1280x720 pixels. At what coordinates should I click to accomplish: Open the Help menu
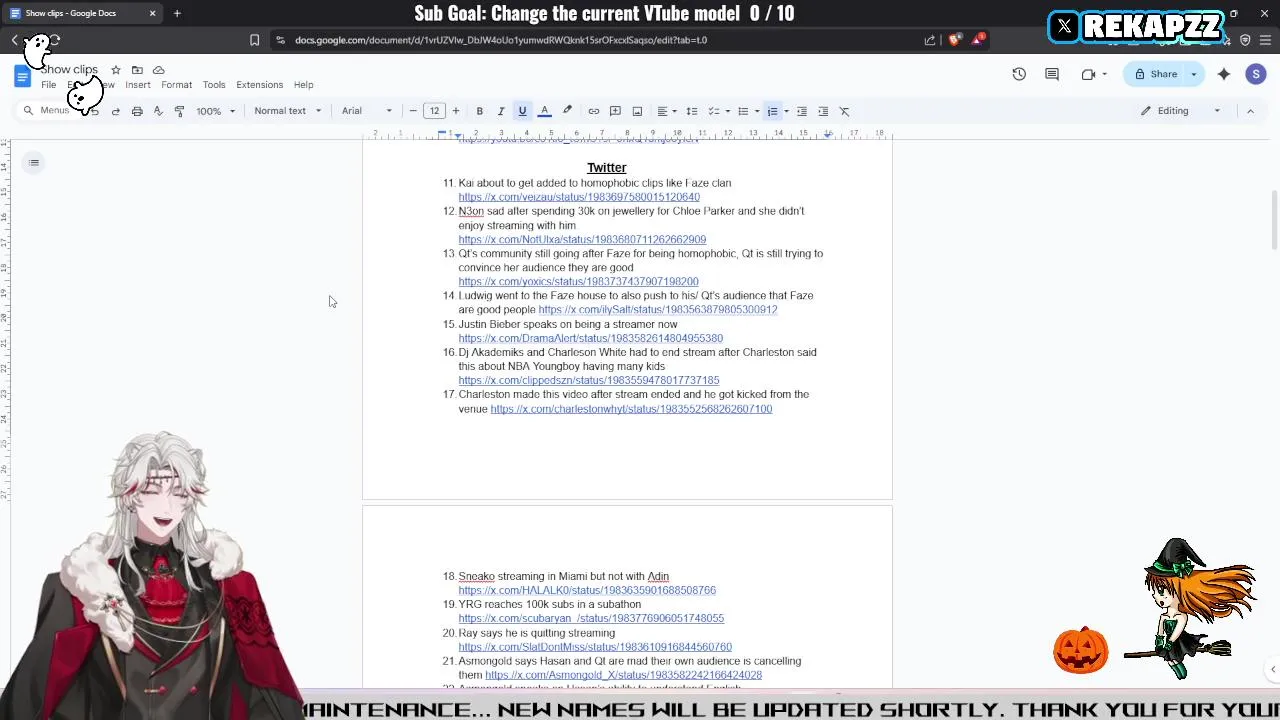303,85
